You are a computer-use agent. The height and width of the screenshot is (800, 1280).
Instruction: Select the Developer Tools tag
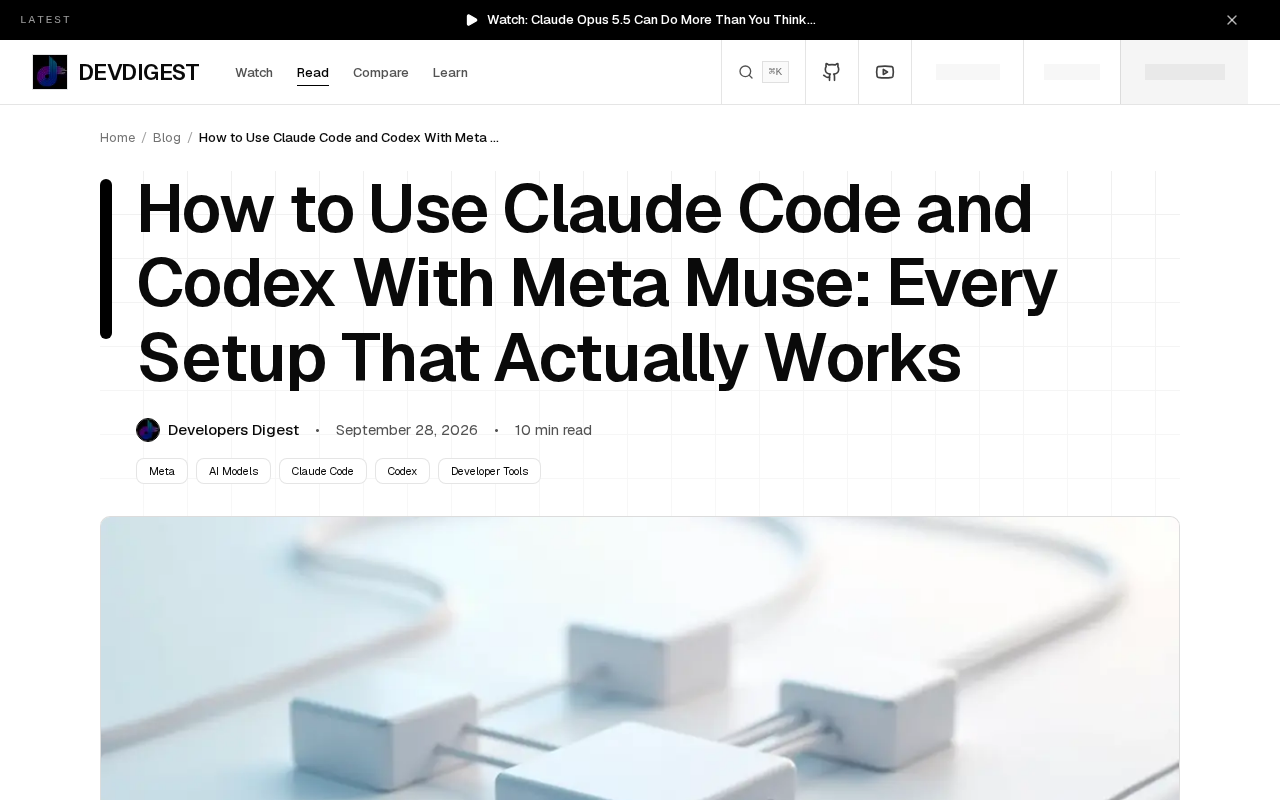[x=489, y=471]
